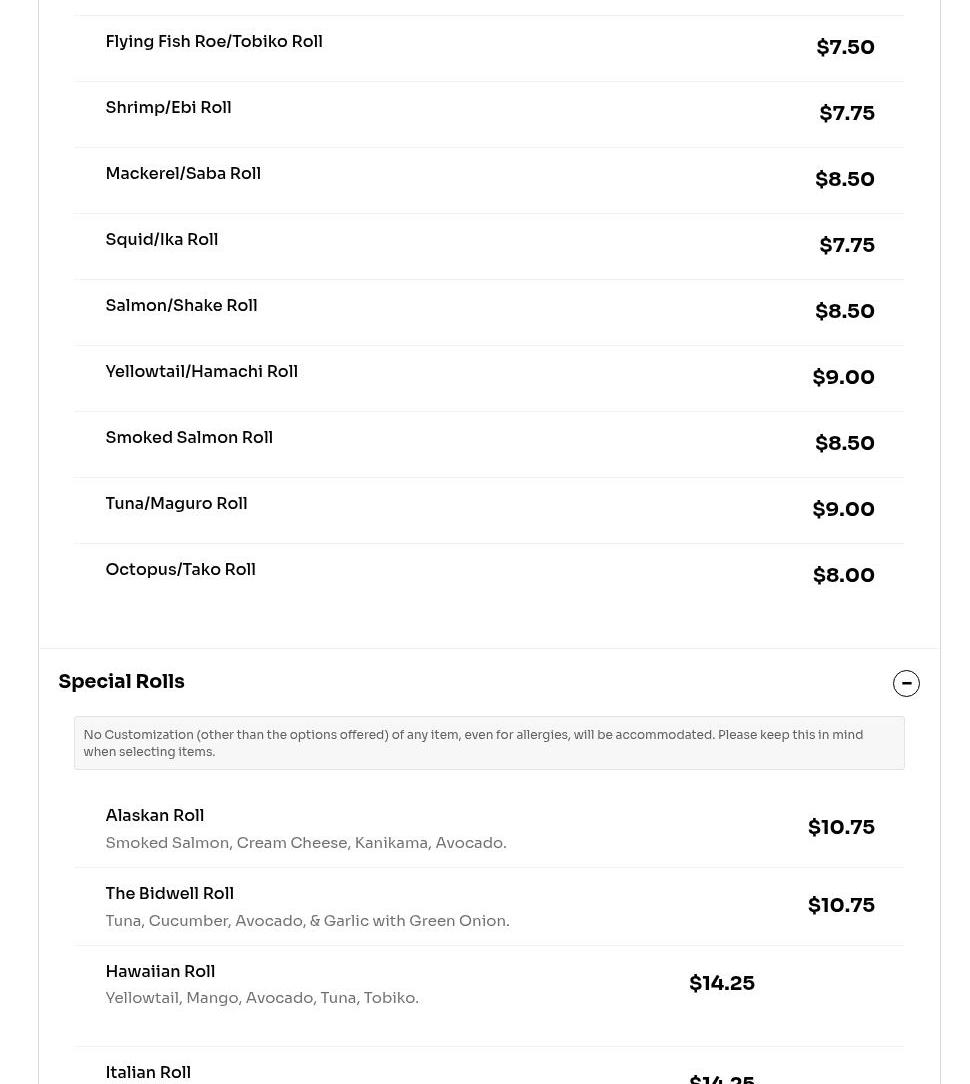Choose the Shrimp/Ebi Roll item

tap(168, 108)
